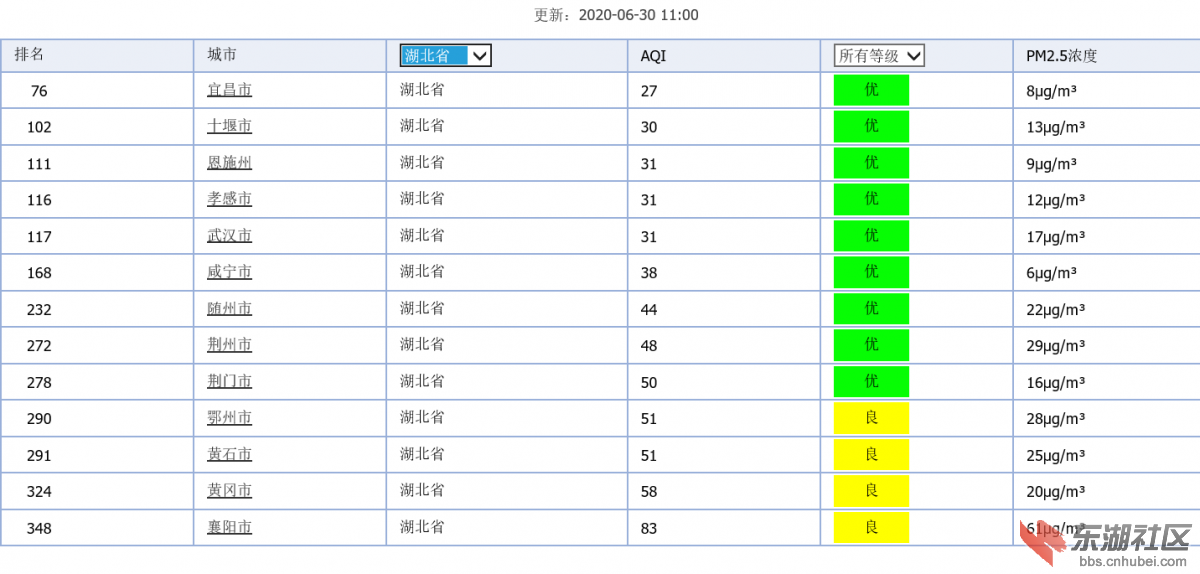
Task: Click rank value 232
Action: (x=39, y=310)
